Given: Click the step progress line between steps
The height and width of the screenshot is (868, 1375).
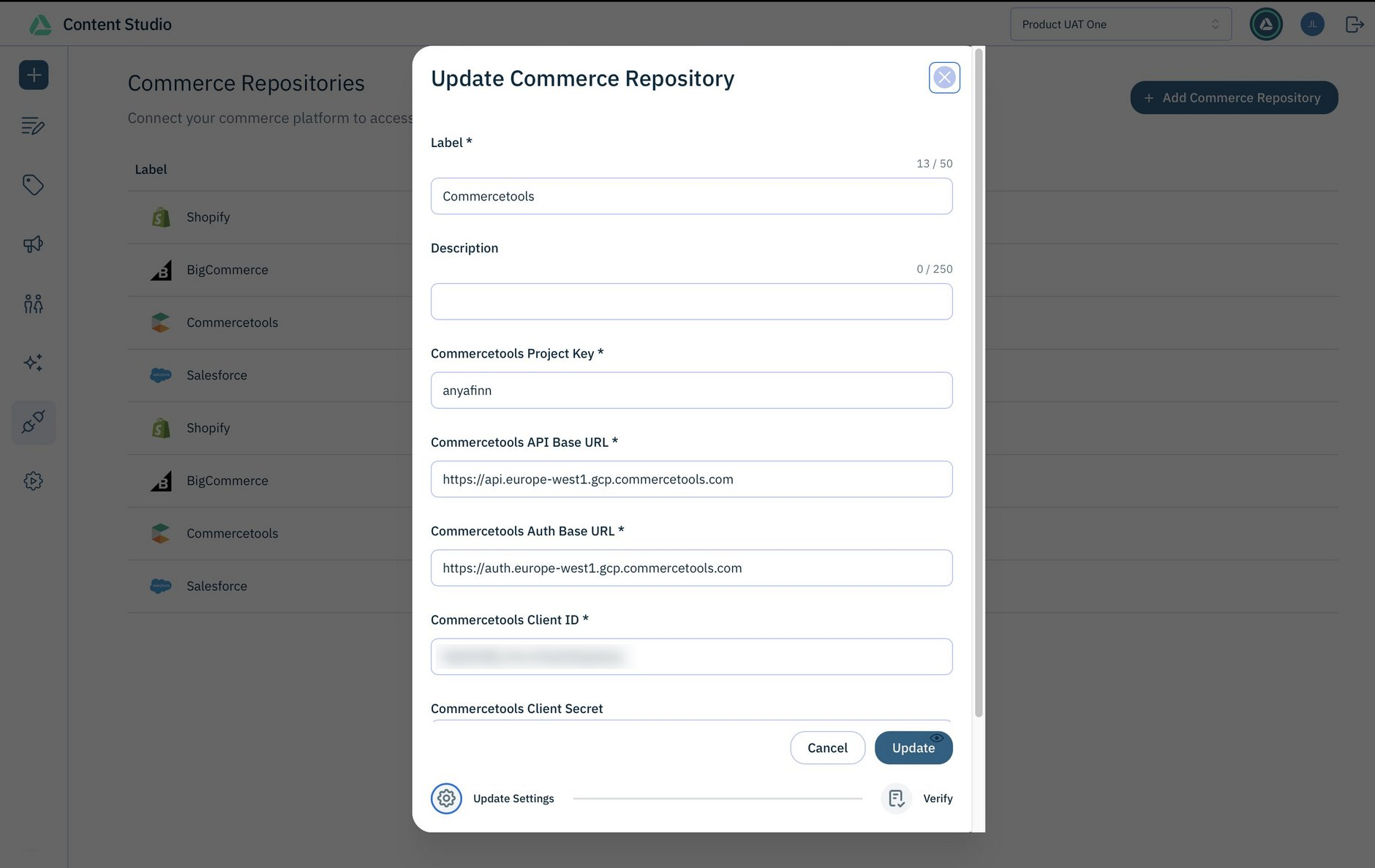Looking at the screenshot, I should tap(717, 799).
